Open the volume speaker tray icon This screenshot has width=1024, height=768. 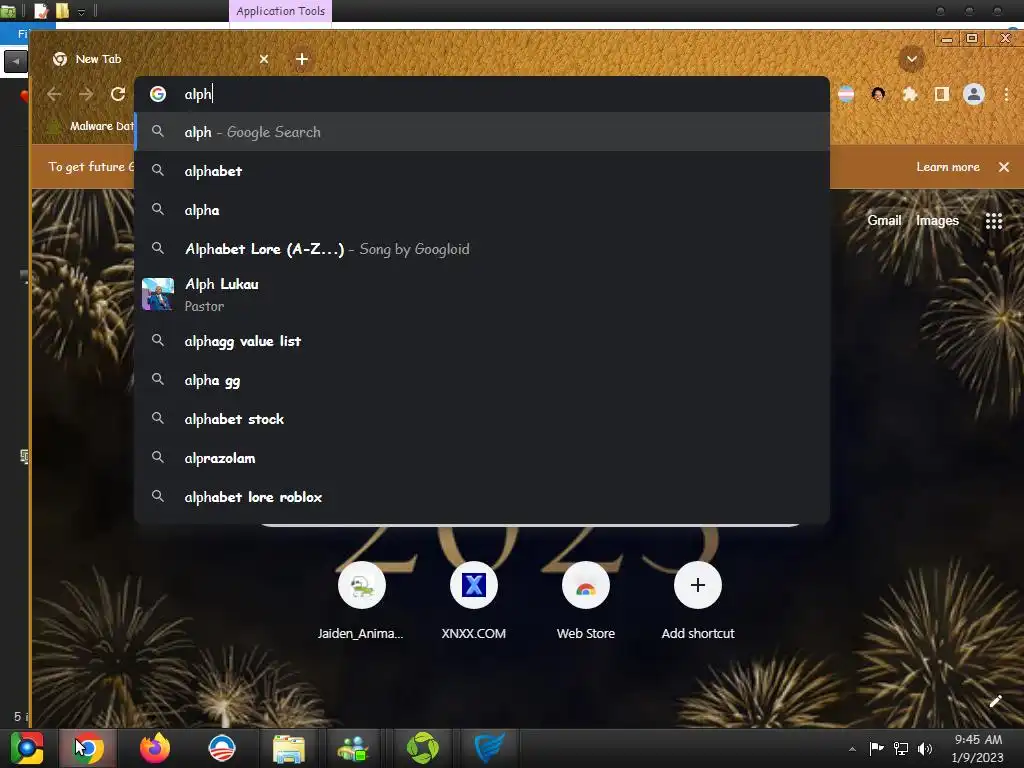[925, 749]
